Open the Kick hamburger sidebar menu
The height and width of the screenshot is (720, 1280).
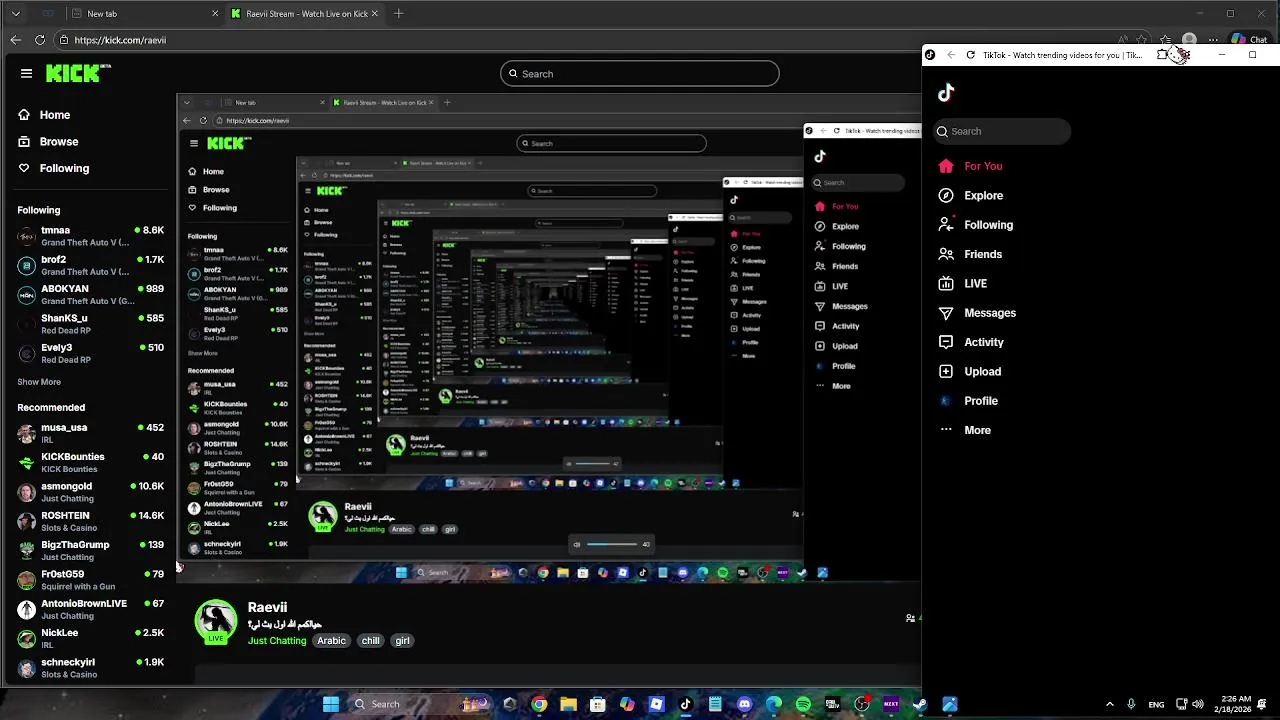(x=26, y=73)
